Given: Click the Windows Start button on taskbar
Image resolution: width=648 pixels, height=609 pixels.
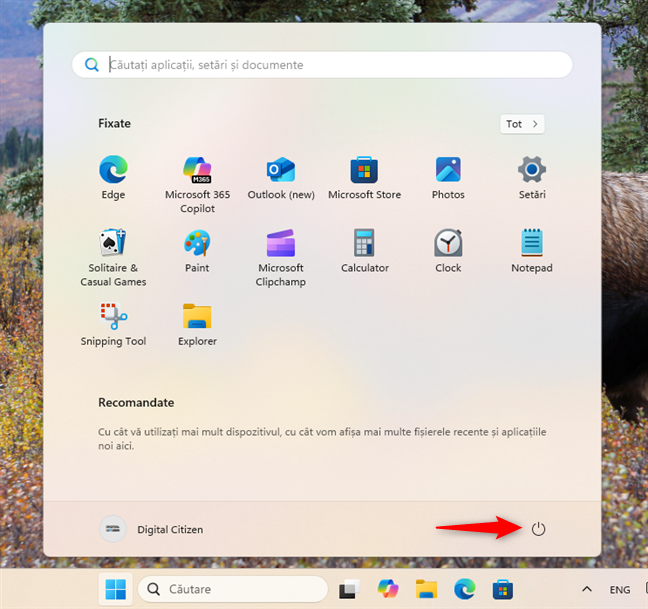Looking at the screenshot, I should coord(116,589).
